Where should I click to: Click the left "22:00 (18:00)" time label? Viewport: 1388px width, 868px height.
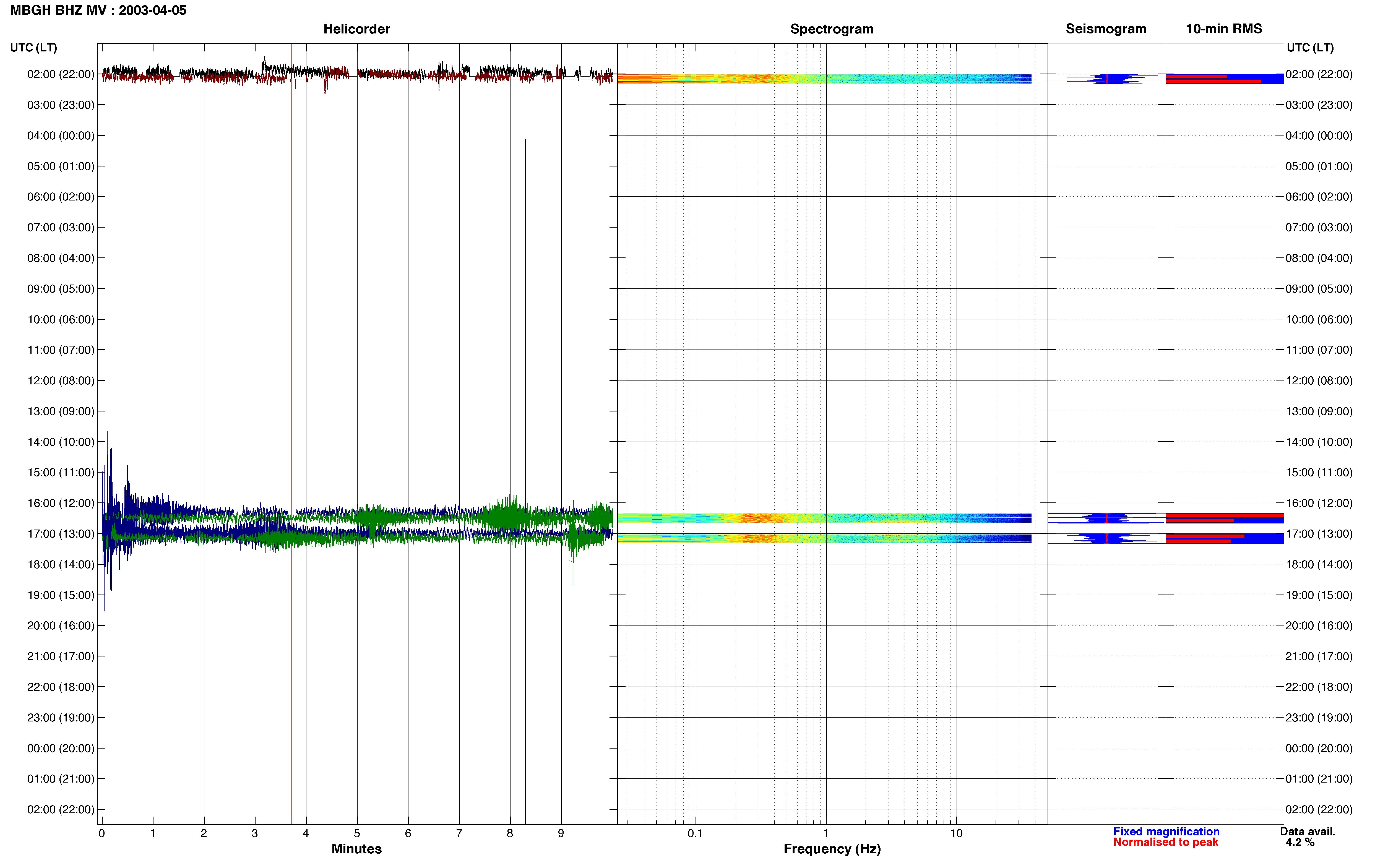pyautogui.click(x=60, y=687)
